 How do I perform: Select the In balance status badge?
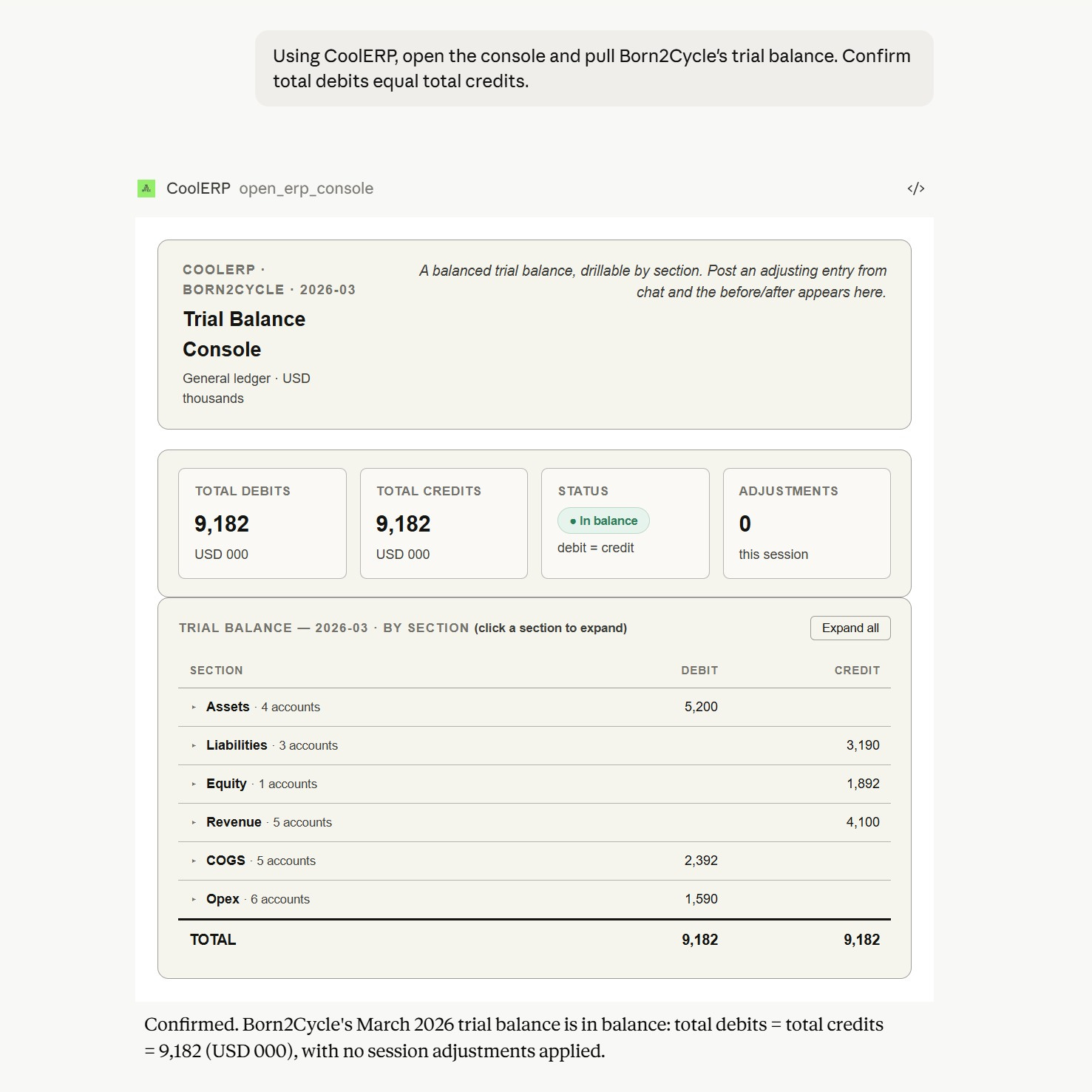pos(603,520)
